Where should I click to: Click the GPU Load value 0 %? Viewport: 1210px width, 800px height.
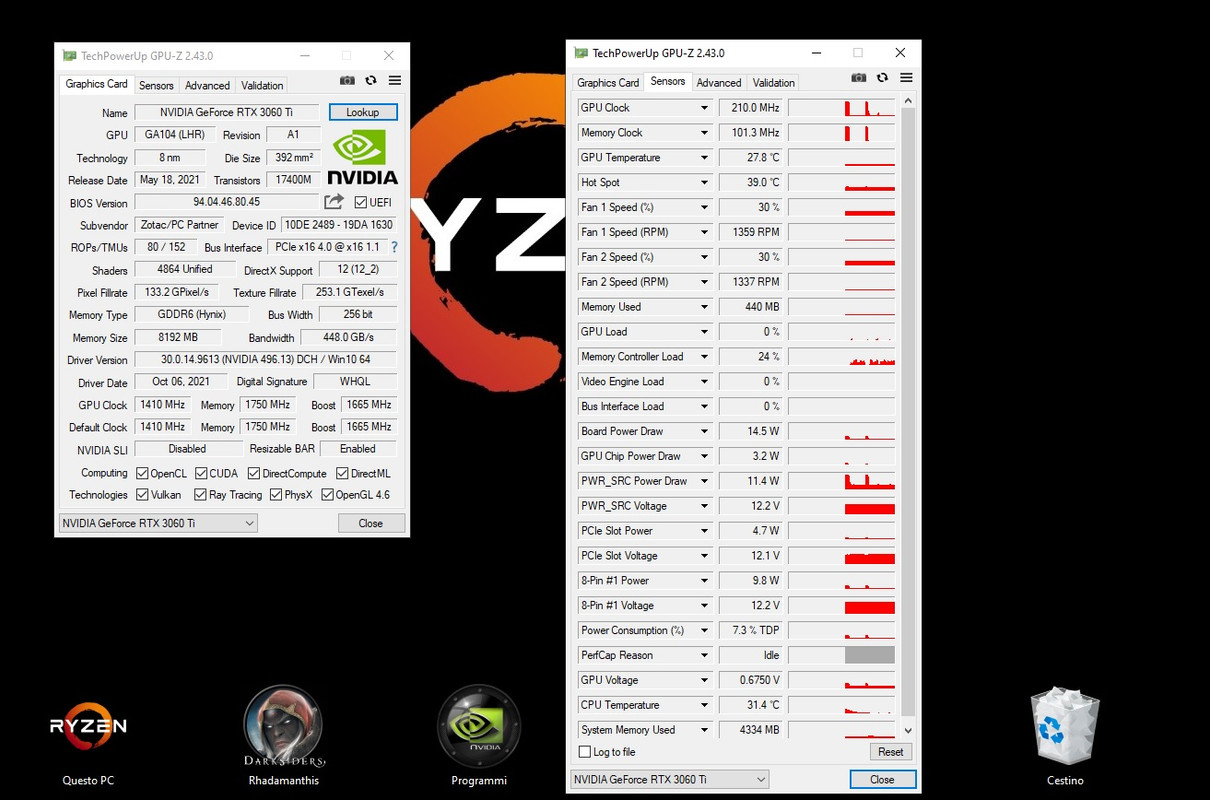(751, 332)
